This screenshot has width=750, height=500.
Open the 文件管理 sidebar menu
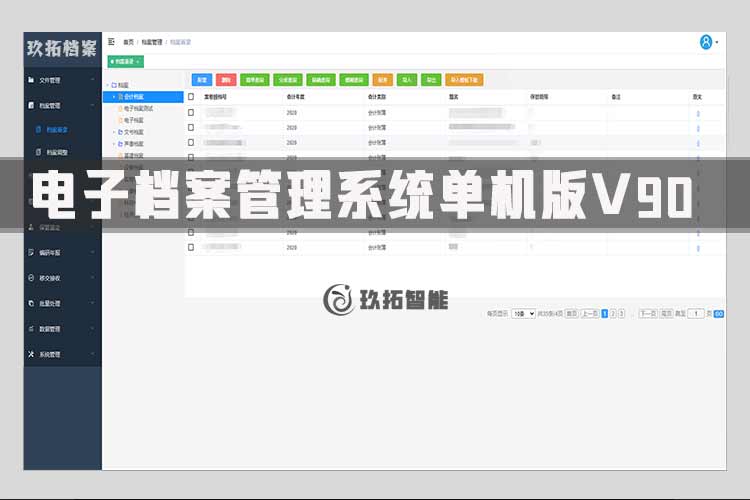point(63,80)
